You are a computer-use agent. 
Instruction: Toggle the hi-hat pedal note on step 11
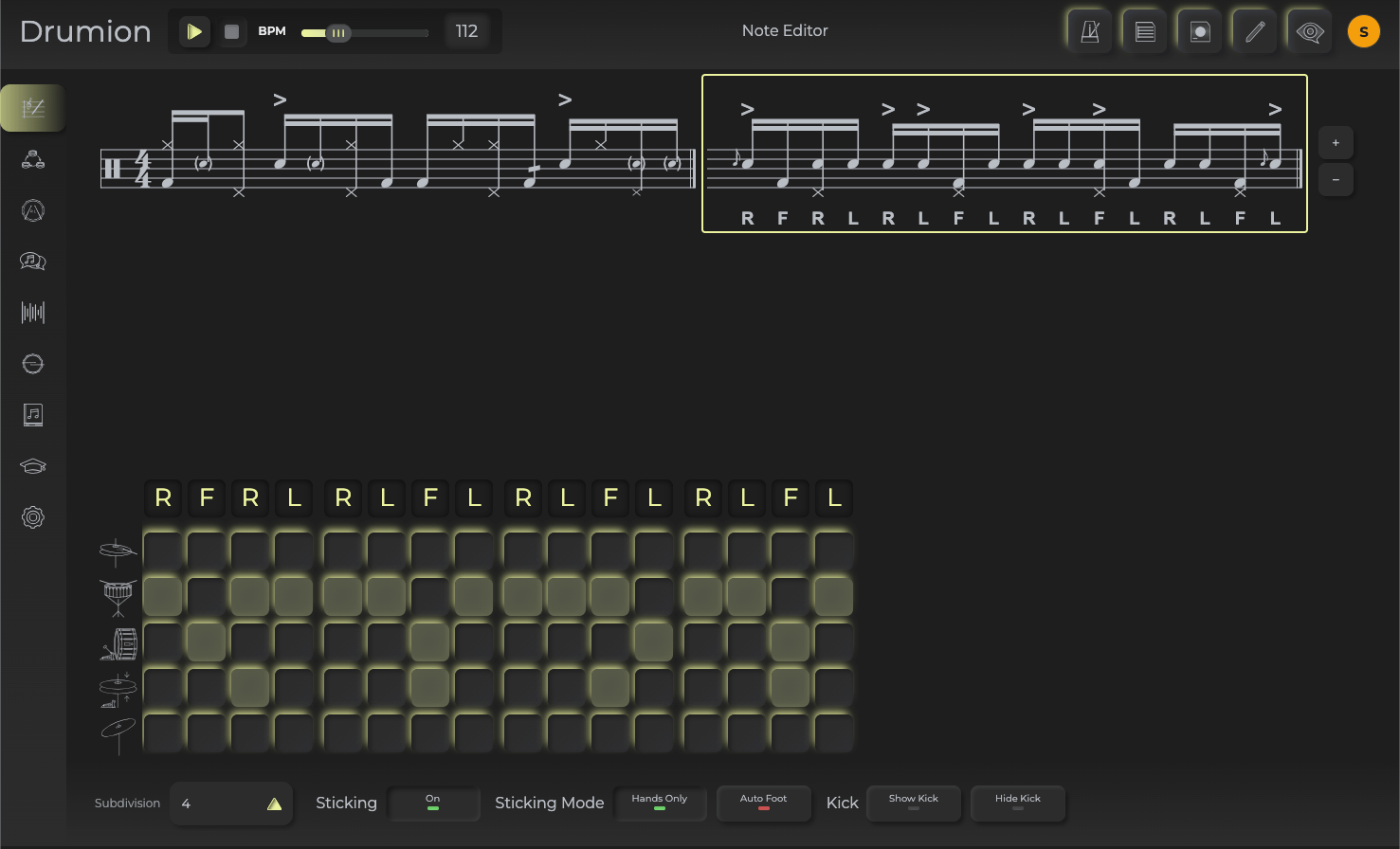[x=609, y=688]
